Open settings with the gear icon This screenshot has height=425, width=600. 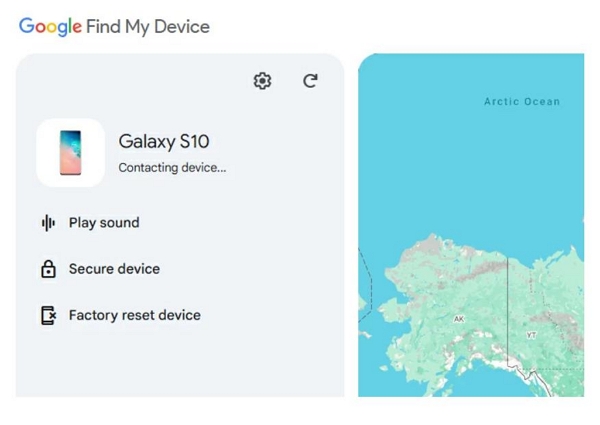[262, 81]
